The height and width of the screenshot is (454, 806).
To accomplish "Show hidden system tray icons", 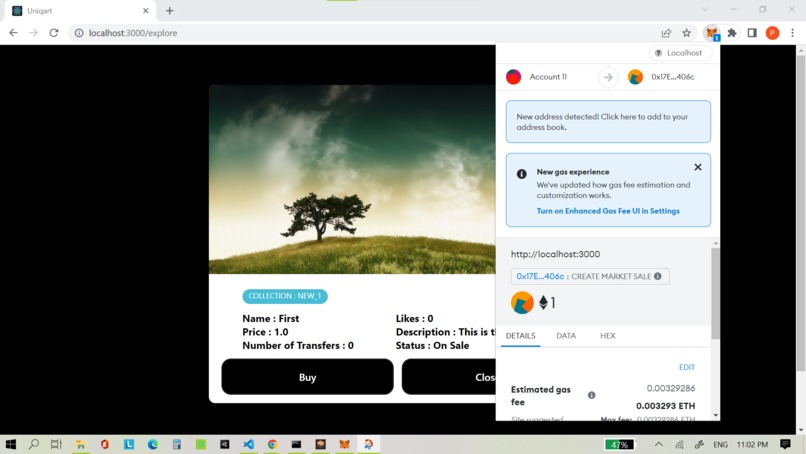I will pyautogui.click(x=658, y=444).
